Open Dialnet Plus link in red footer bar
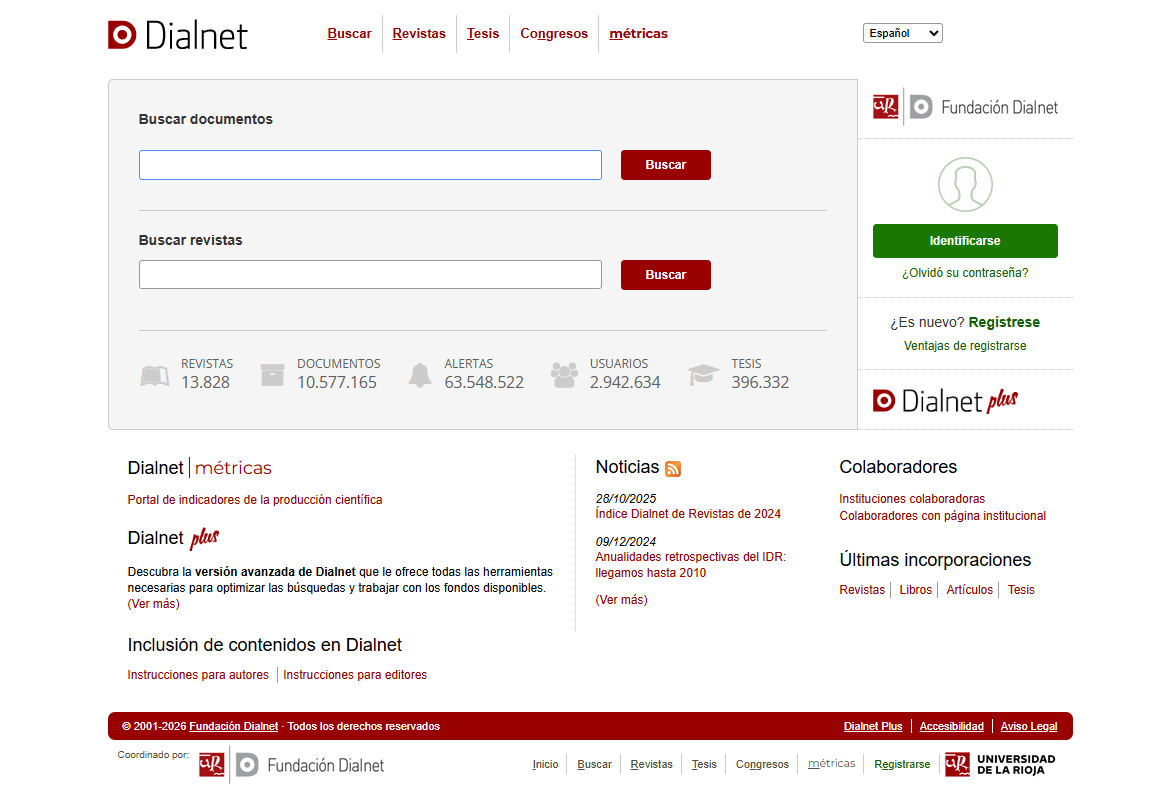Viewport: 1150px width, 807px height. pyautogui.click(x=873, y=726)
